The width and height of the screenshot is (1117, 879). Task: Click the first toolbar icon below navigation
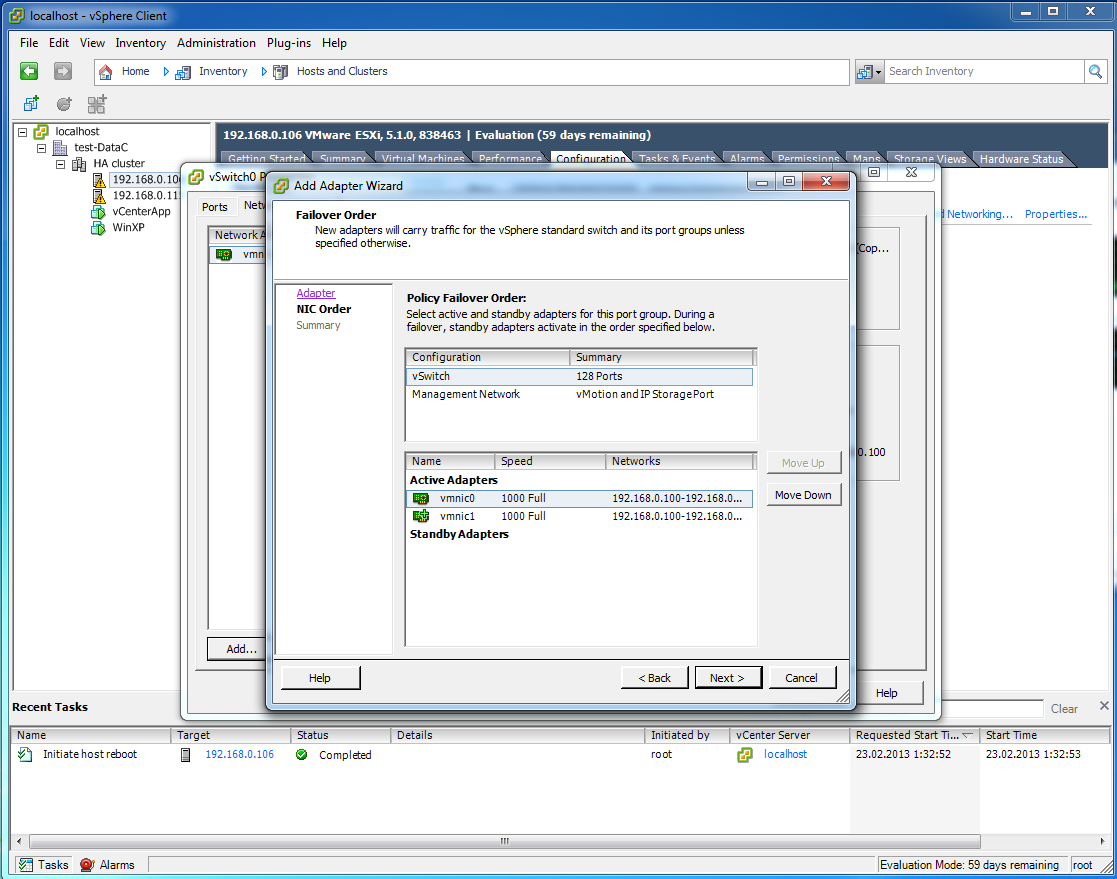pyautogui.click(x=31, y=104)
